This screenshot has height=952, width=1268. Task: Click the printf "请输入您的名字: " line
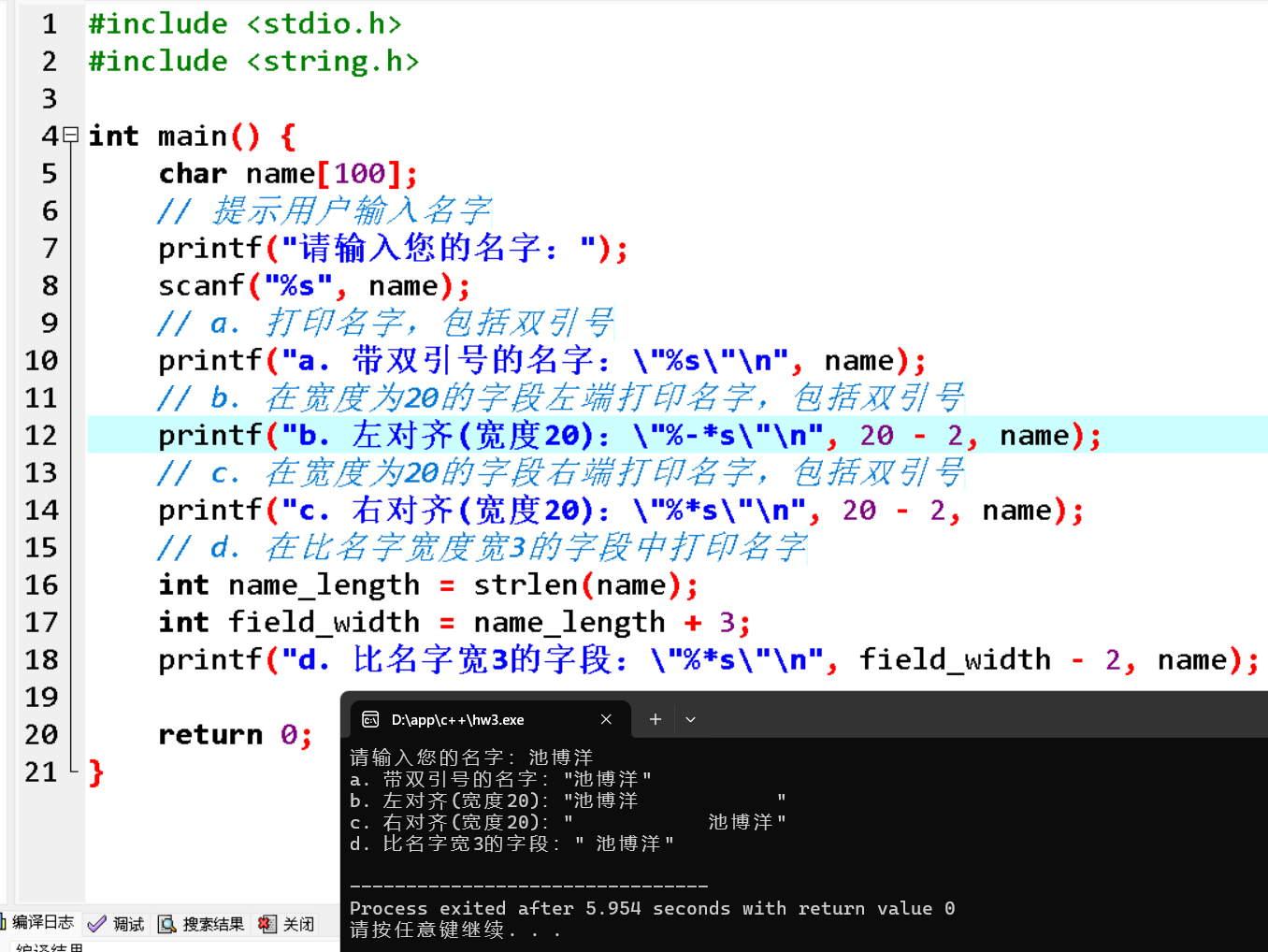tap(393, 248)
